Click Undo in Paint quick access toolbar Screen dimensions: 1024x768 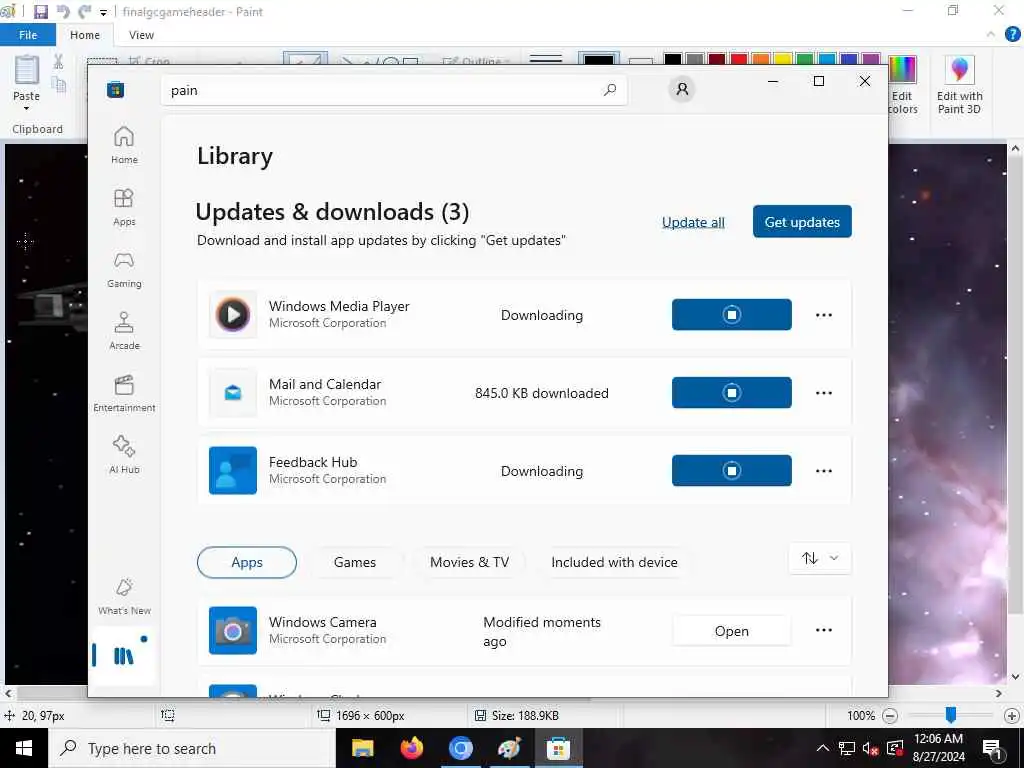[x=63, y=12]
